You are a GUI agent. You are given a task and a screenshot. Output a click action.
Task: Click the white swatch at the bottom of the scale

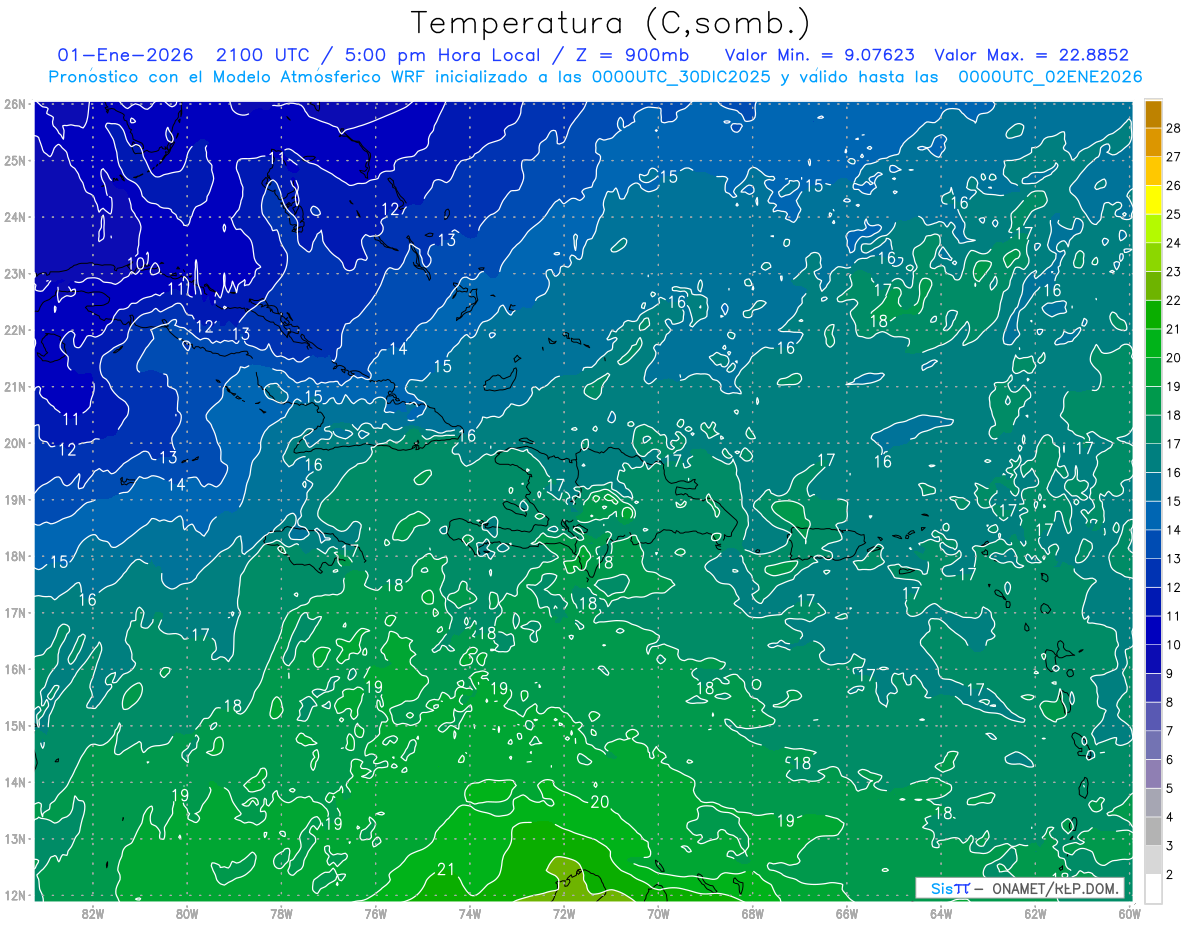(x=1153, y=887)
